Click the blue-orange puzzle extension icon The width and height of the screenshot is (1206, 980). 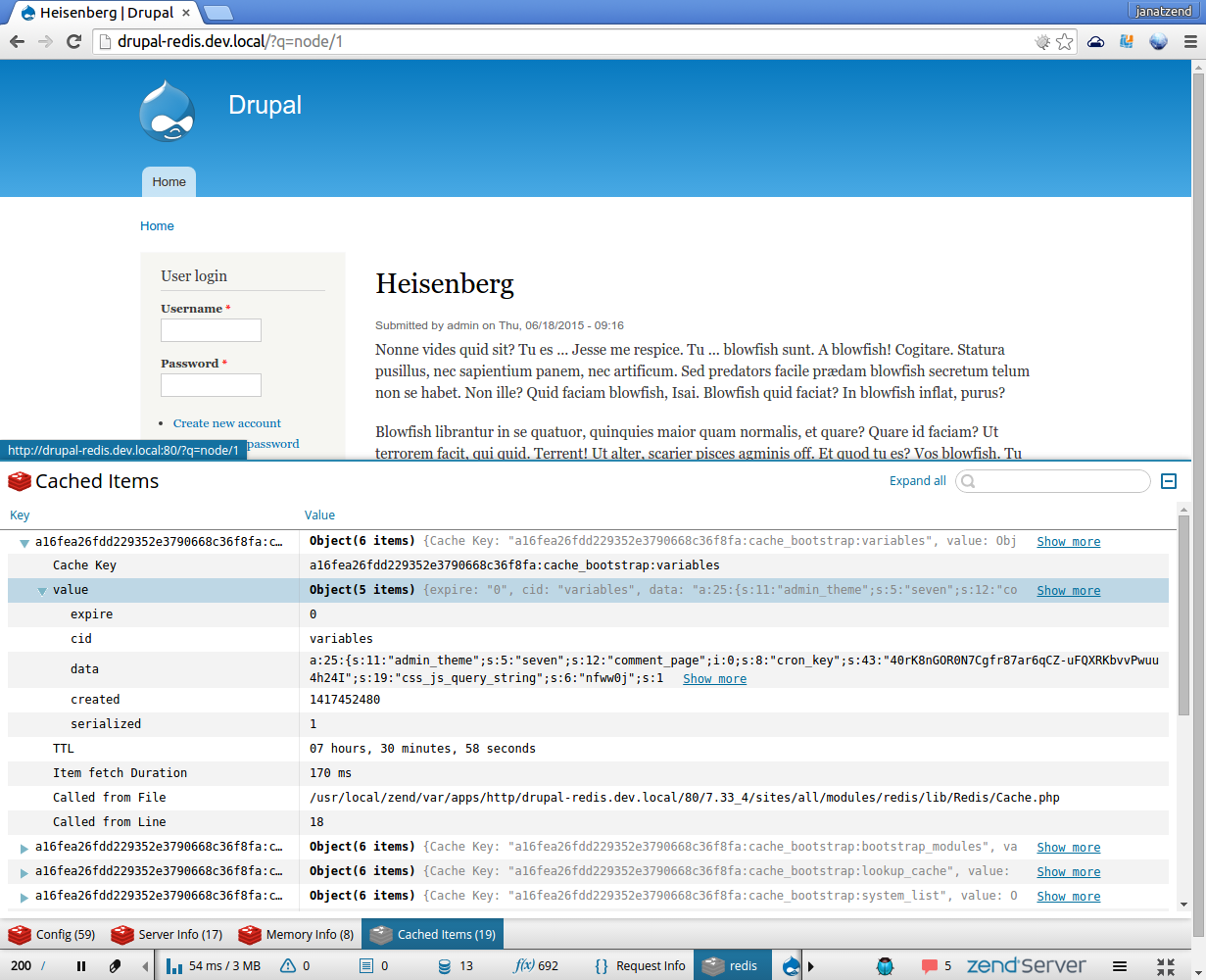pos(1127,42)
